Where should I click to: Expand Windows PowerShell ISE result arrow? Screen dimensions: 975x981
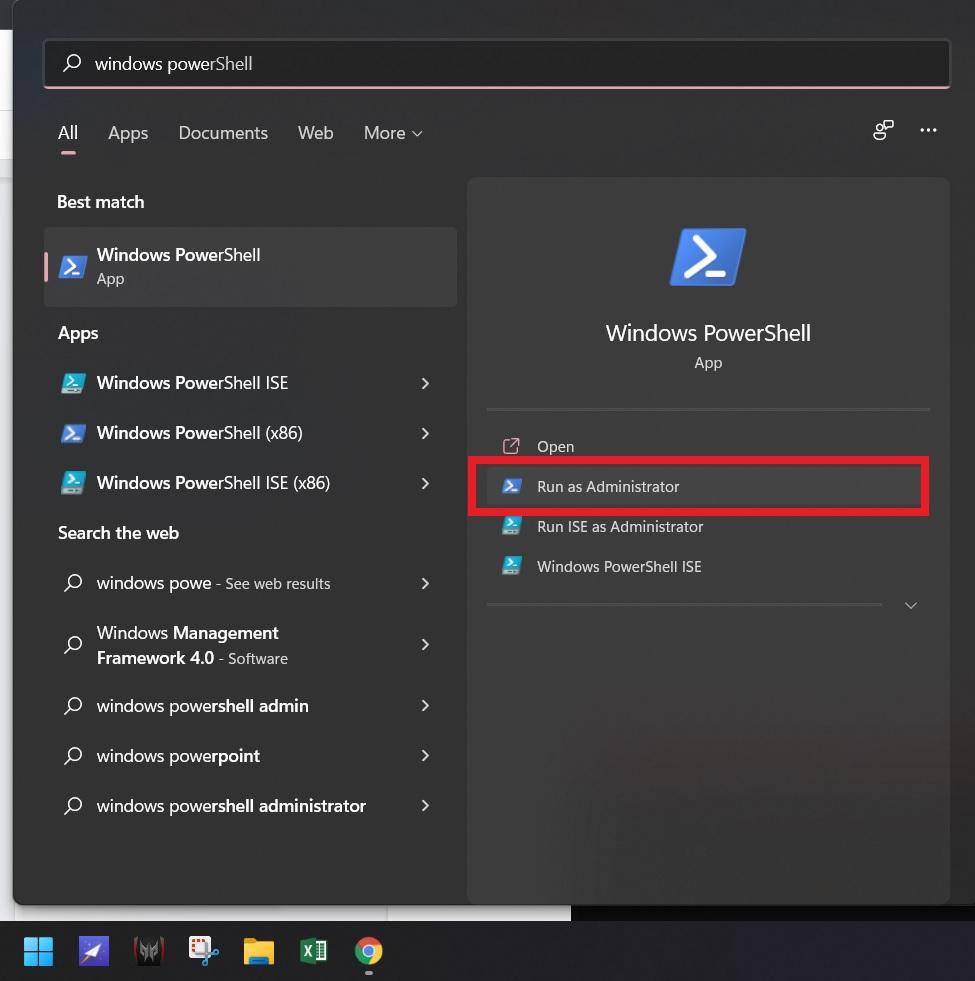pyautogui.click(x=425, y=383)
